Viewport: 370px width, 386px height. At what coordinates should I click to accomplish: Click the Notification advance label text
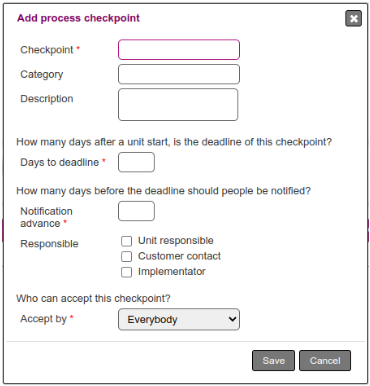[x=46, y=217]
